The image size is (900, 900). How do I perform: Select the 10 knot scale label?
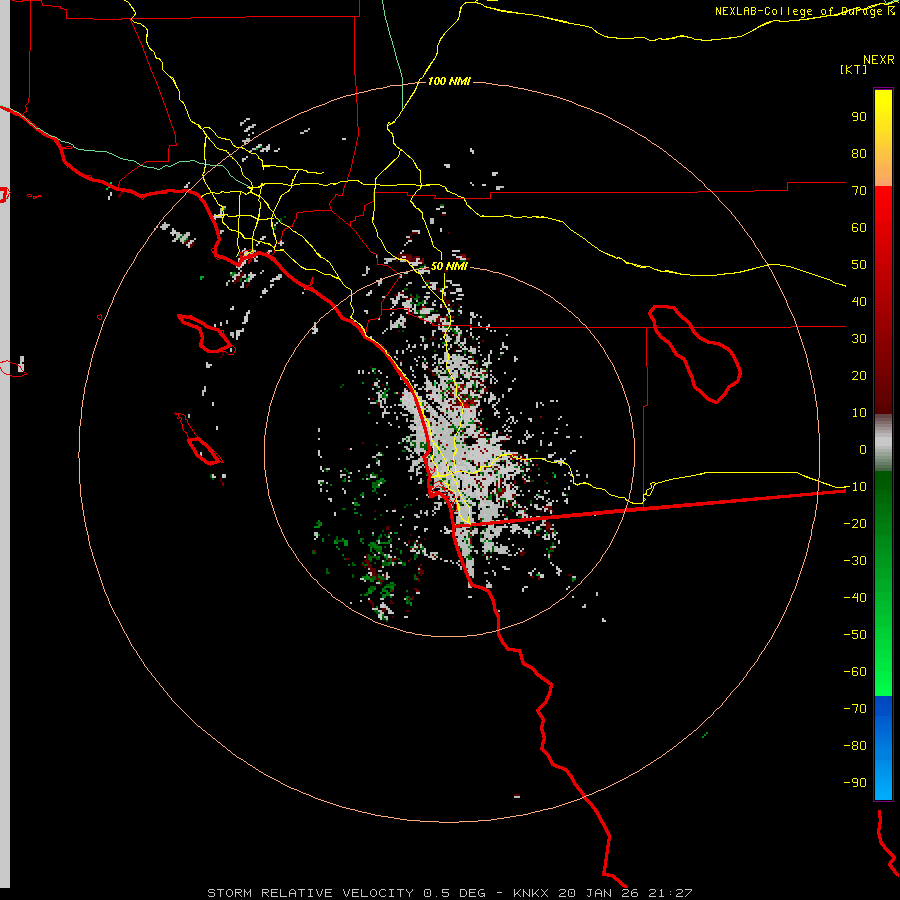coord(859,413)
